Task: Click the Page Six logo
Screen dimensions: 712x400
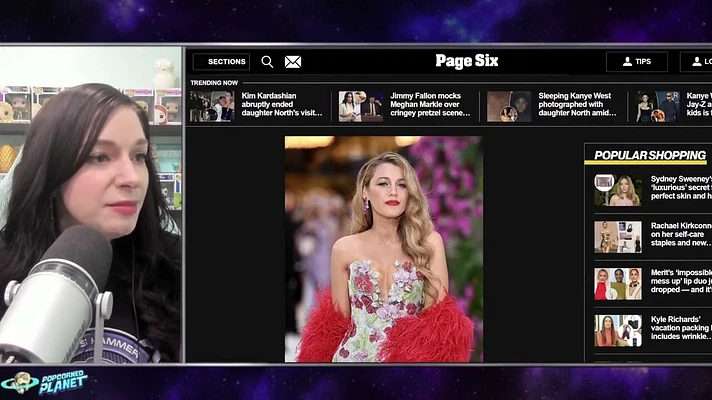Action: click(467, 61)
